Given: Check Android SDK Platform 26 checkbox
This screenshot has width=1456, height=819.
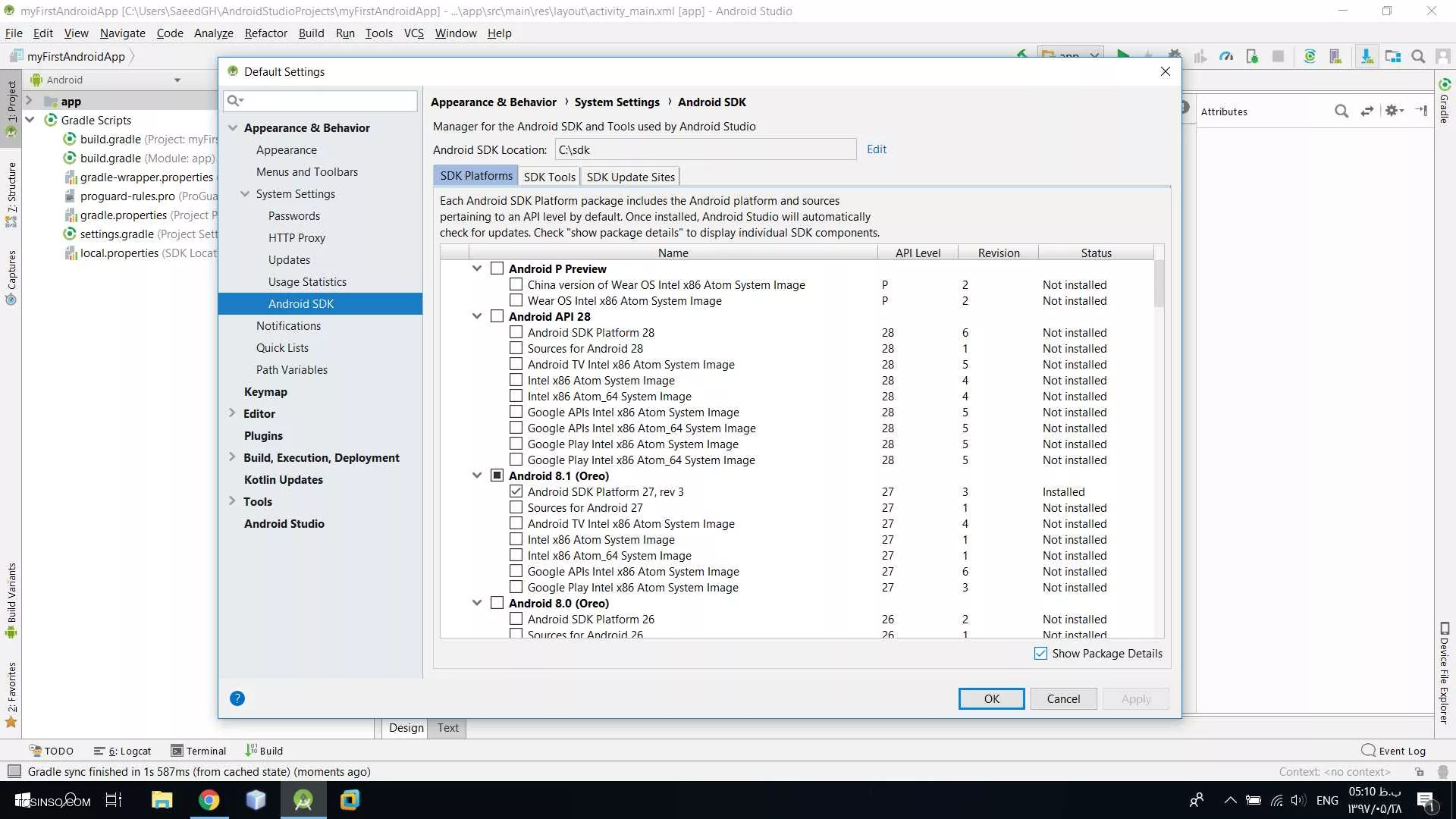Looking at the screenshot, I should click(516, 619).
